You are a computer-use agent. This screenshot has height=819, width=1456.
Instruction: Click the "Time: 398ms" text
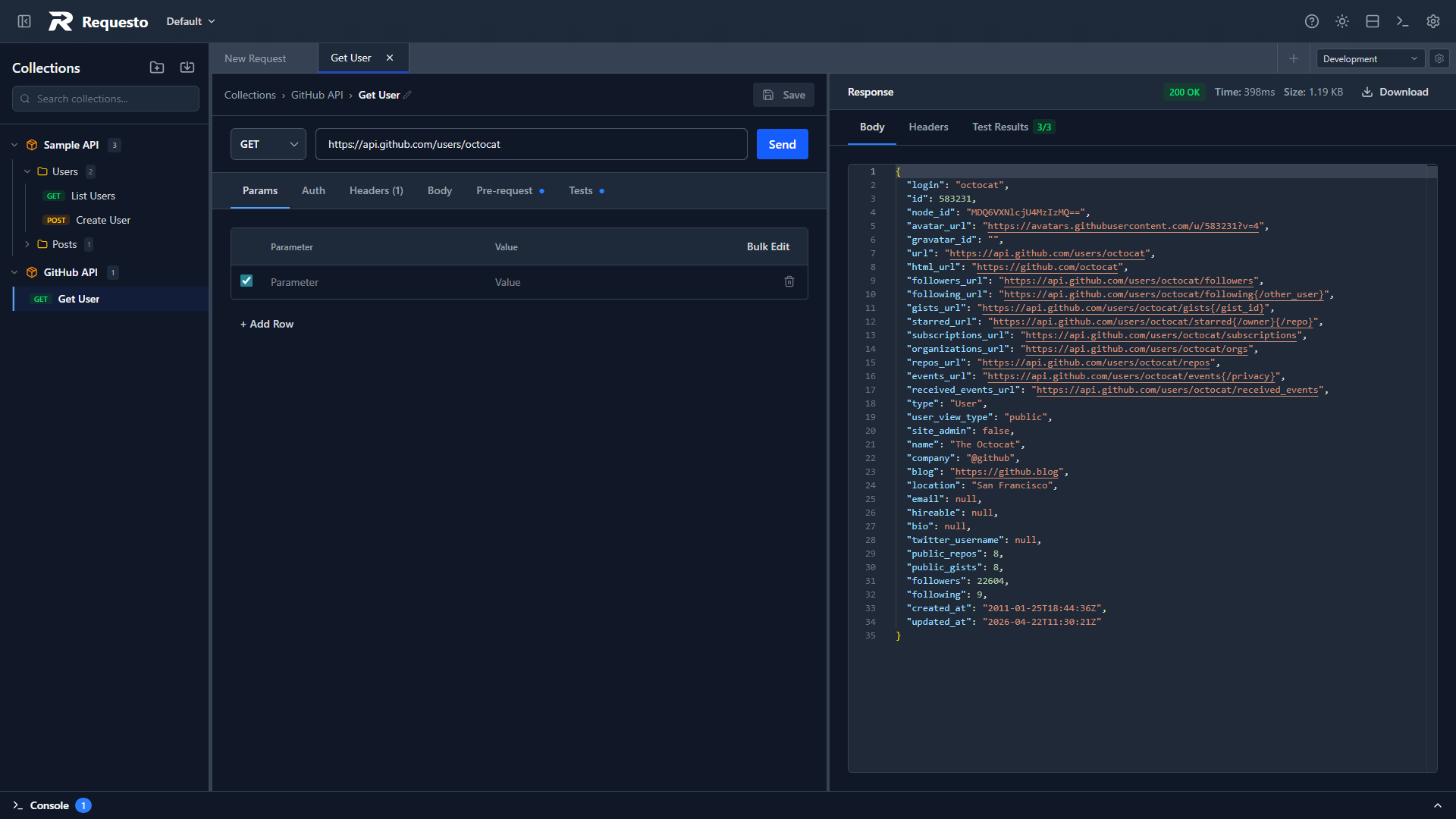coord(1244,92)
